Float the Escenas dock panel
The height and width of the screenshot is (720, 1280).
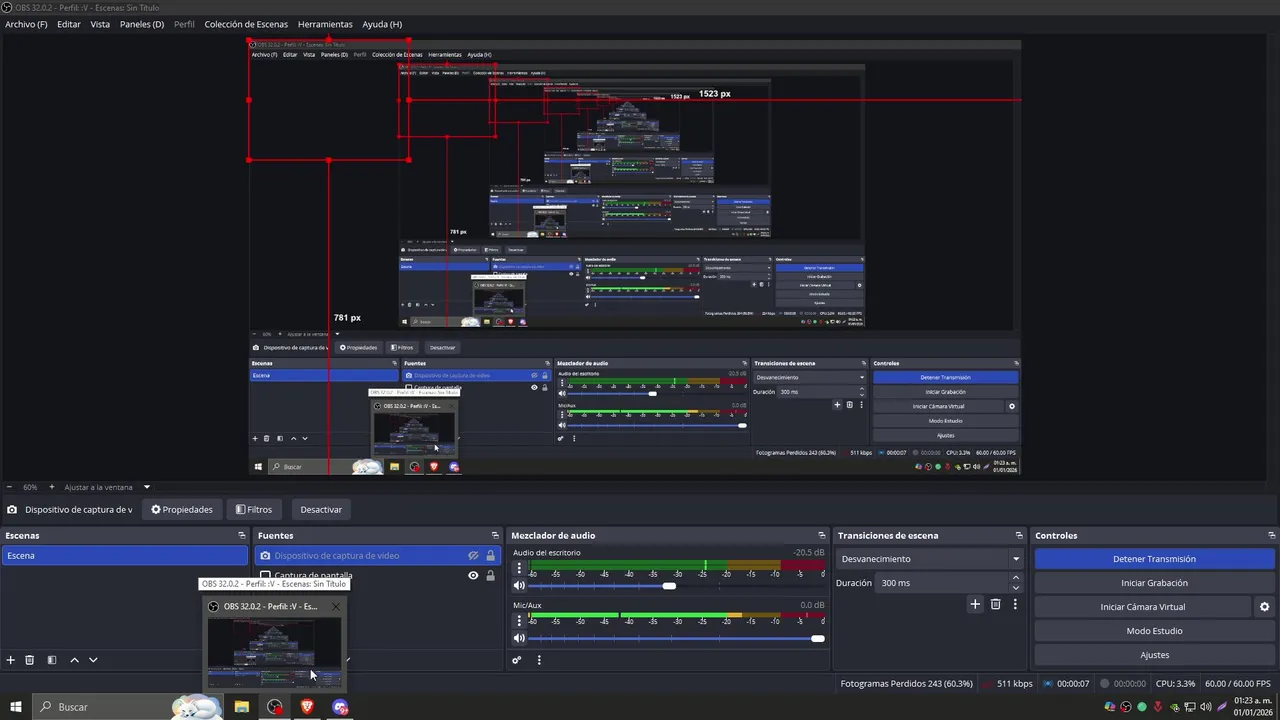(x=241, y=536)
